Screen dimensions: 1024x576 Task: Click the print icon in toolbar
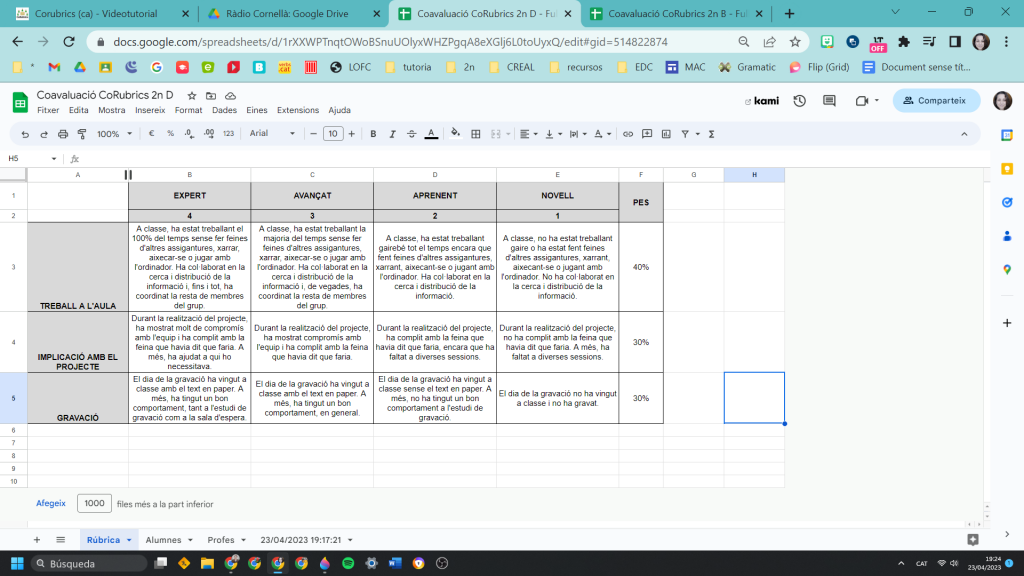(62, 133)
